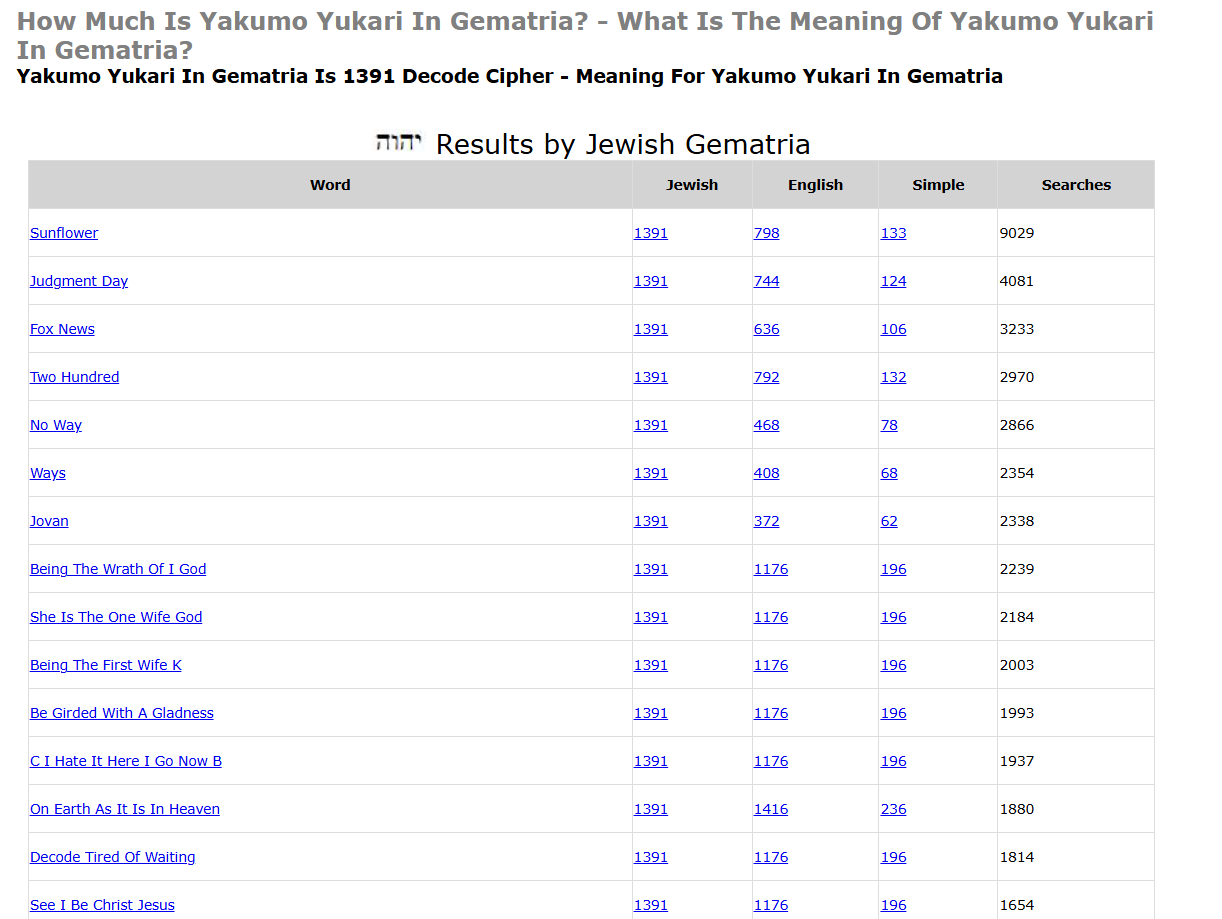Click Simple value 68 for Ways
This screenshot has height=919, width=1222.
pyautogui.click(x=889, y=473)
